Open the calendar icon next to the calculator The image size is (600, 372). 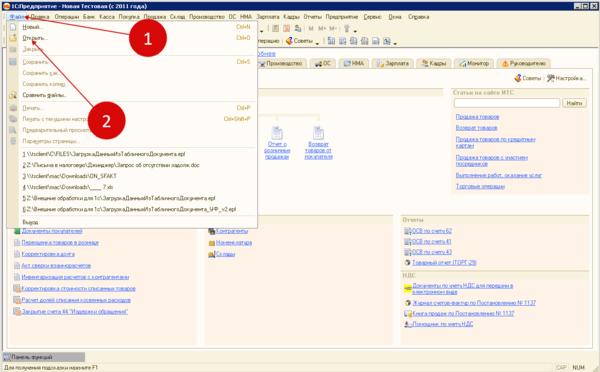pyautogui.click(x=286, y=28)
